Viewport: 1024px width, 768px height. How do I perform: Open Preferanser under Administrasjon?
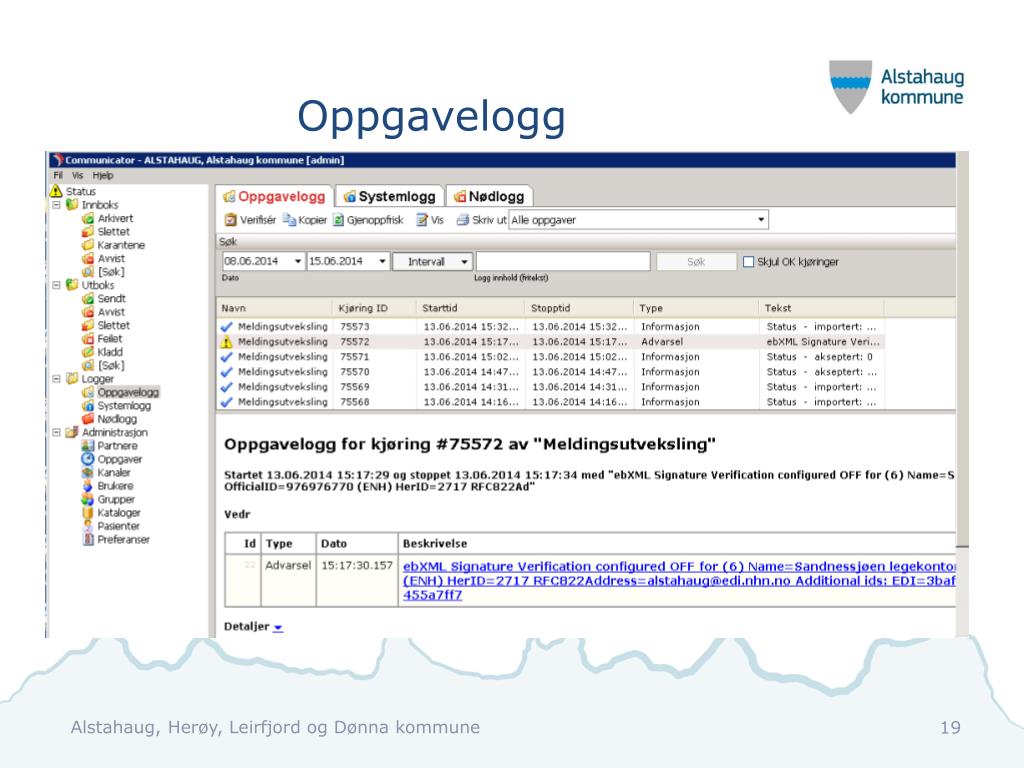(116, 539)
